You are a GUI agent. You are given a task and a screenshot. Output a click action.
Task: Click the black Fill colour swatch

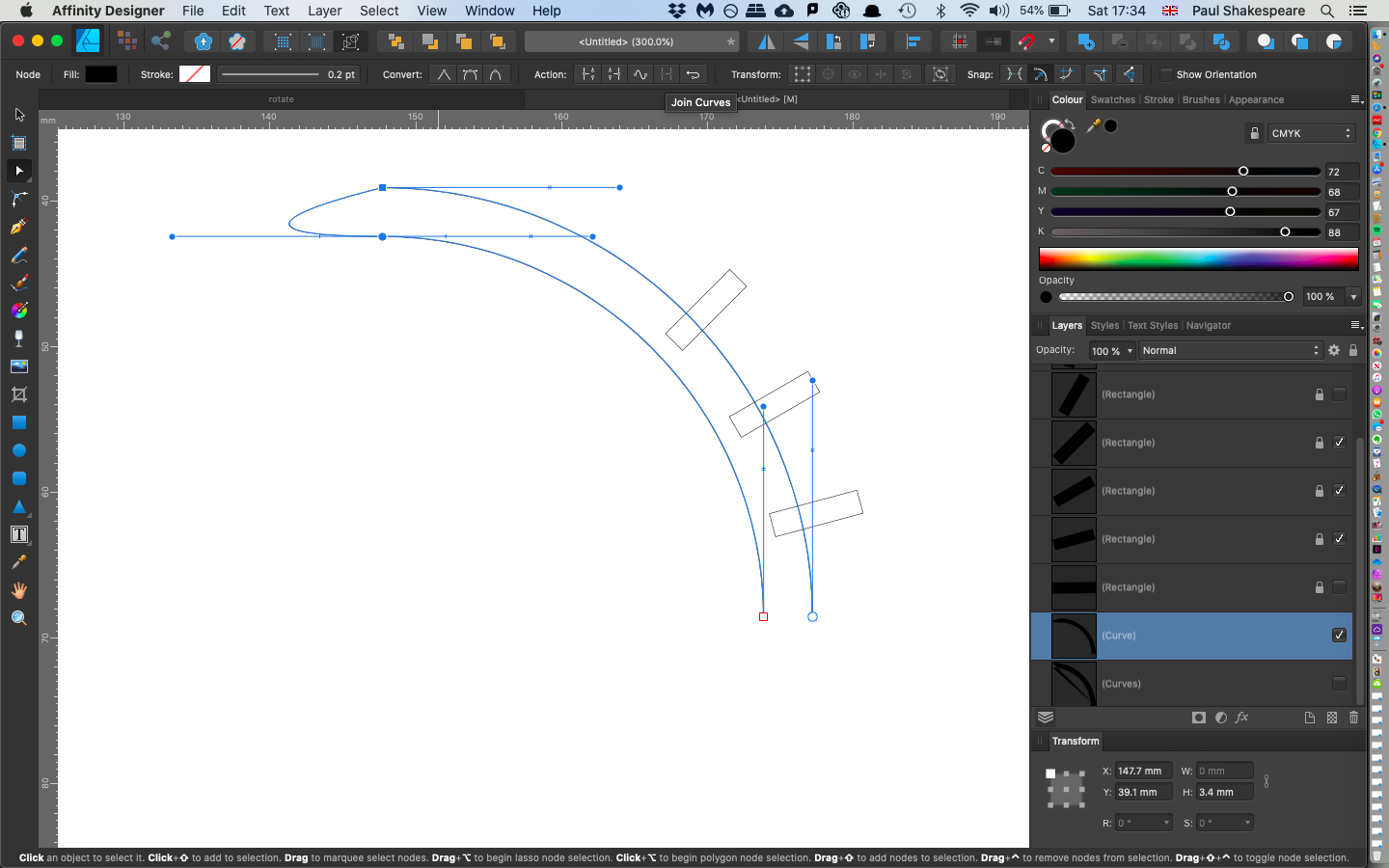point(101,74)
